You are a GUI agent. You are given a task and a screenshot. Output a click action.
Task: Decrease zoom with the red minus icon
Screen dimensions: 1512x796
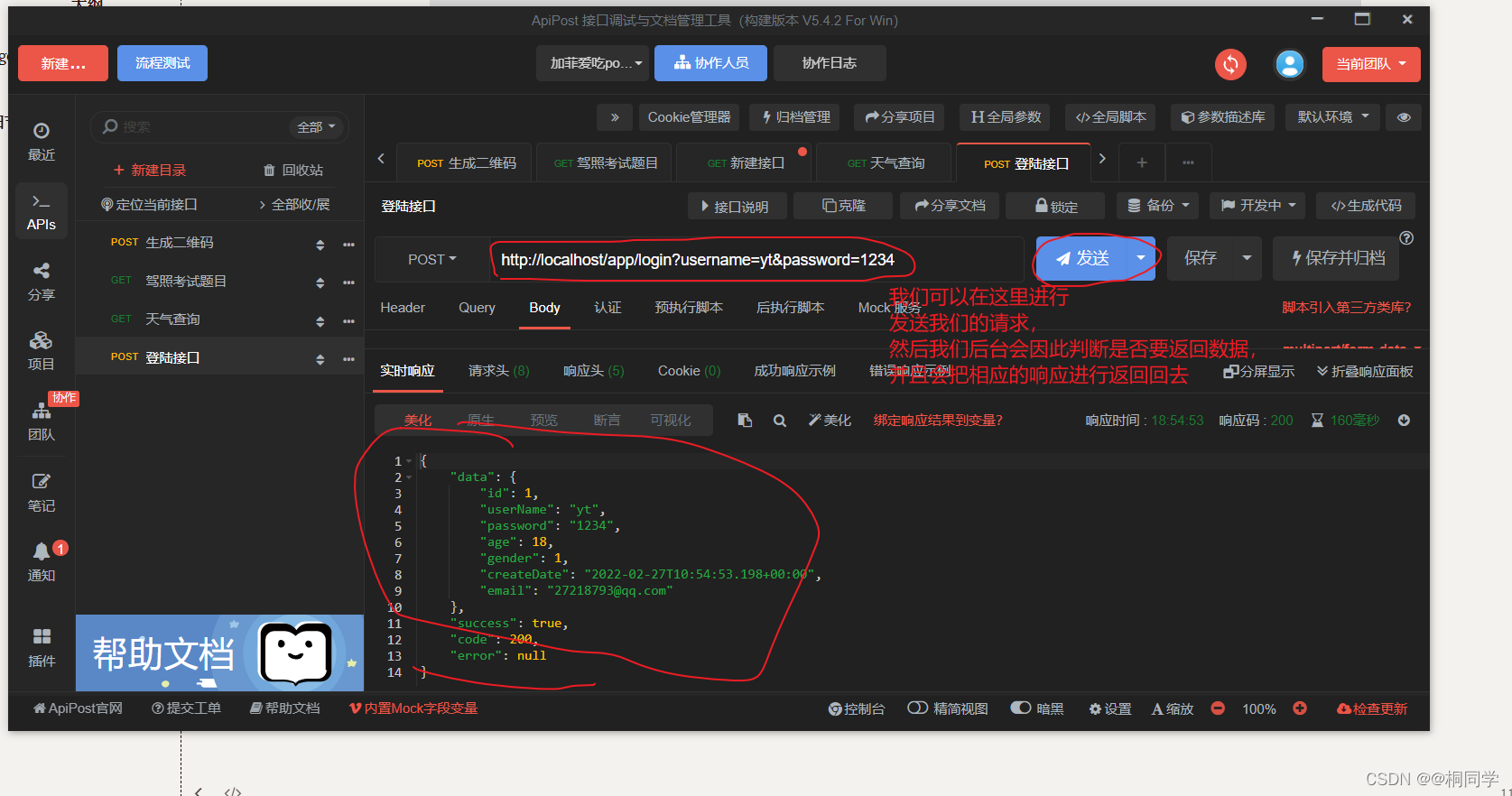click(x=1218, y=708)
